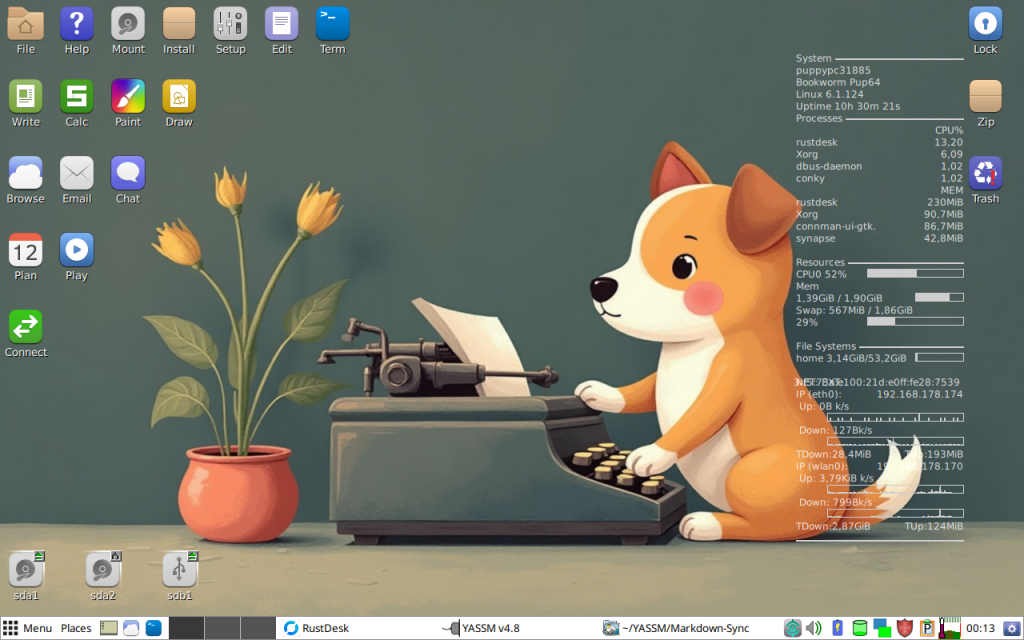Screen dimensions: 1024x640
Task: Select the sda1 drive icon
Action: [x=25, y=569]
